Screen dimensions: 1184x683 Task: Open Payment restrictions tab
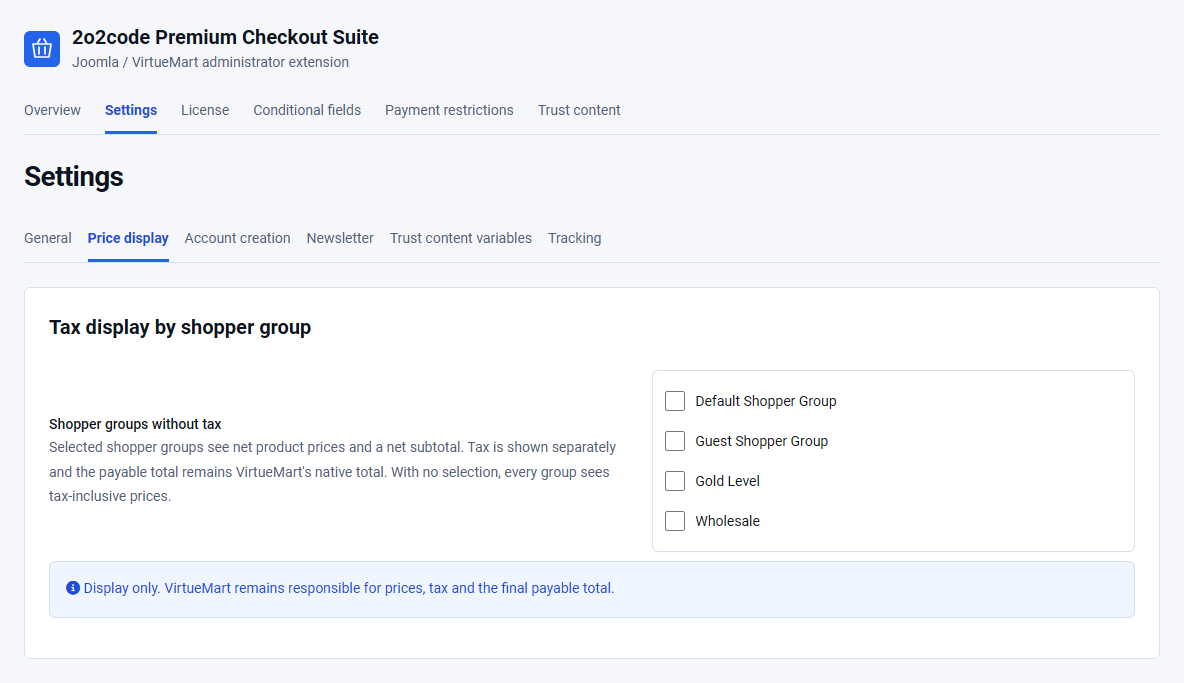tap(449, 110)
